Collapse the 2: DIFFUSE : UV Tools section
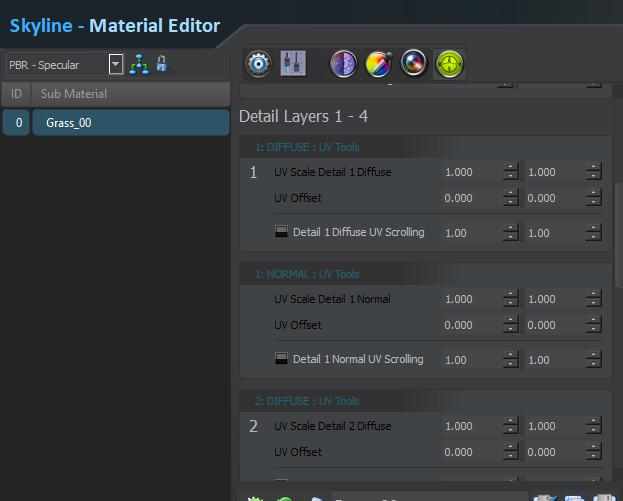Image resolution: width=623 pixels, height=501 pixels. click(x=307, y=401)
